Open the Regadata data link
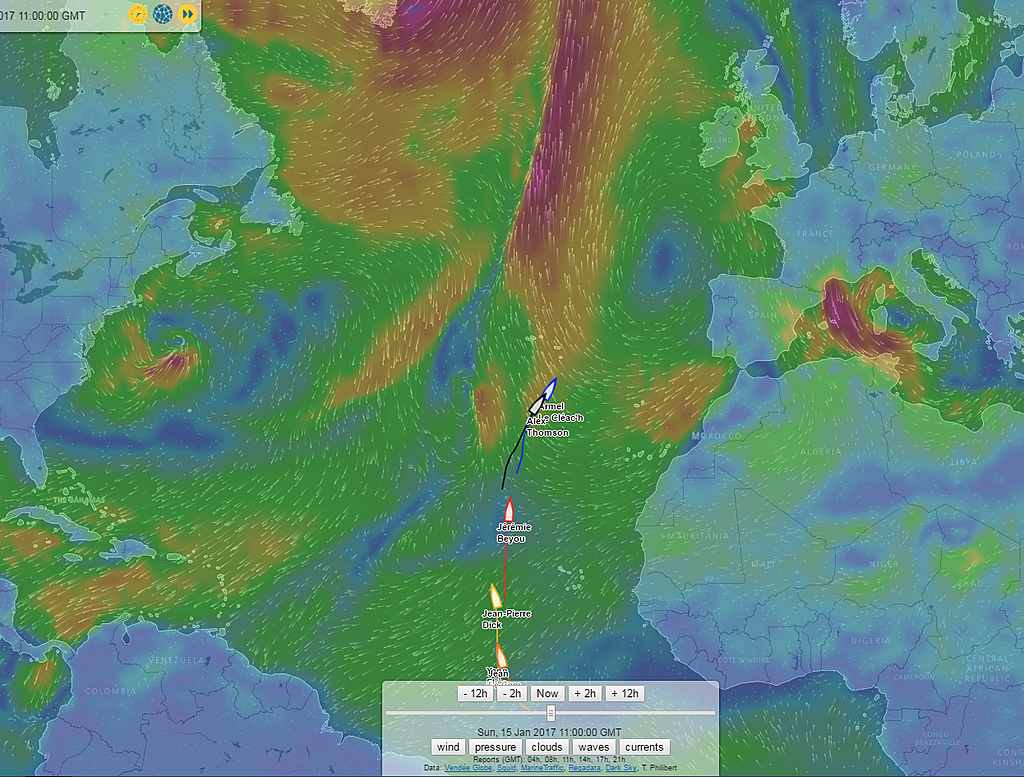Screen dimensions: 1024x777 click(x=584, y=768)
